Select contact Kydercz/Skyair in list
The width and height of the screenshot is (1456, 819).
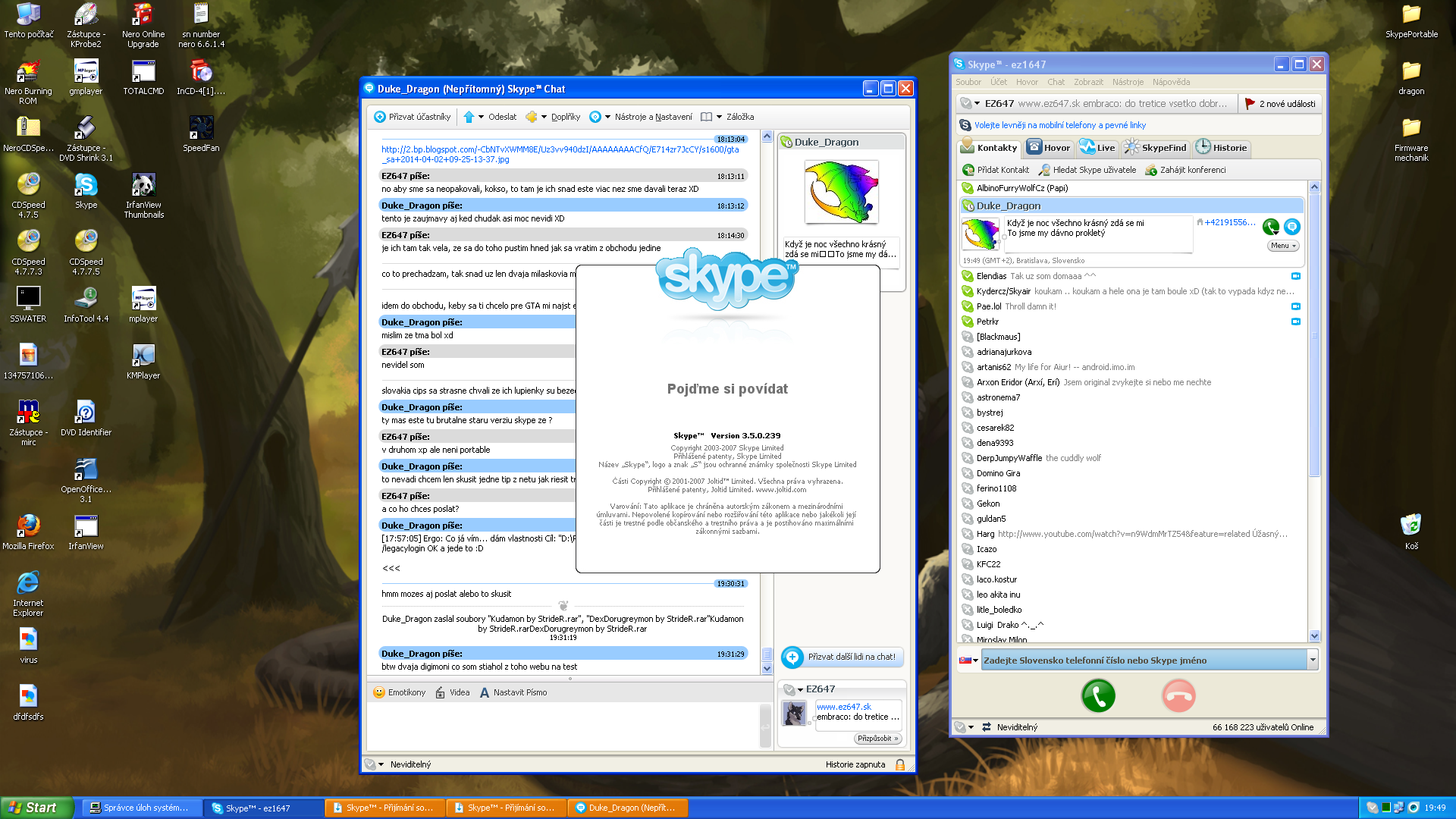(1132, 291)
